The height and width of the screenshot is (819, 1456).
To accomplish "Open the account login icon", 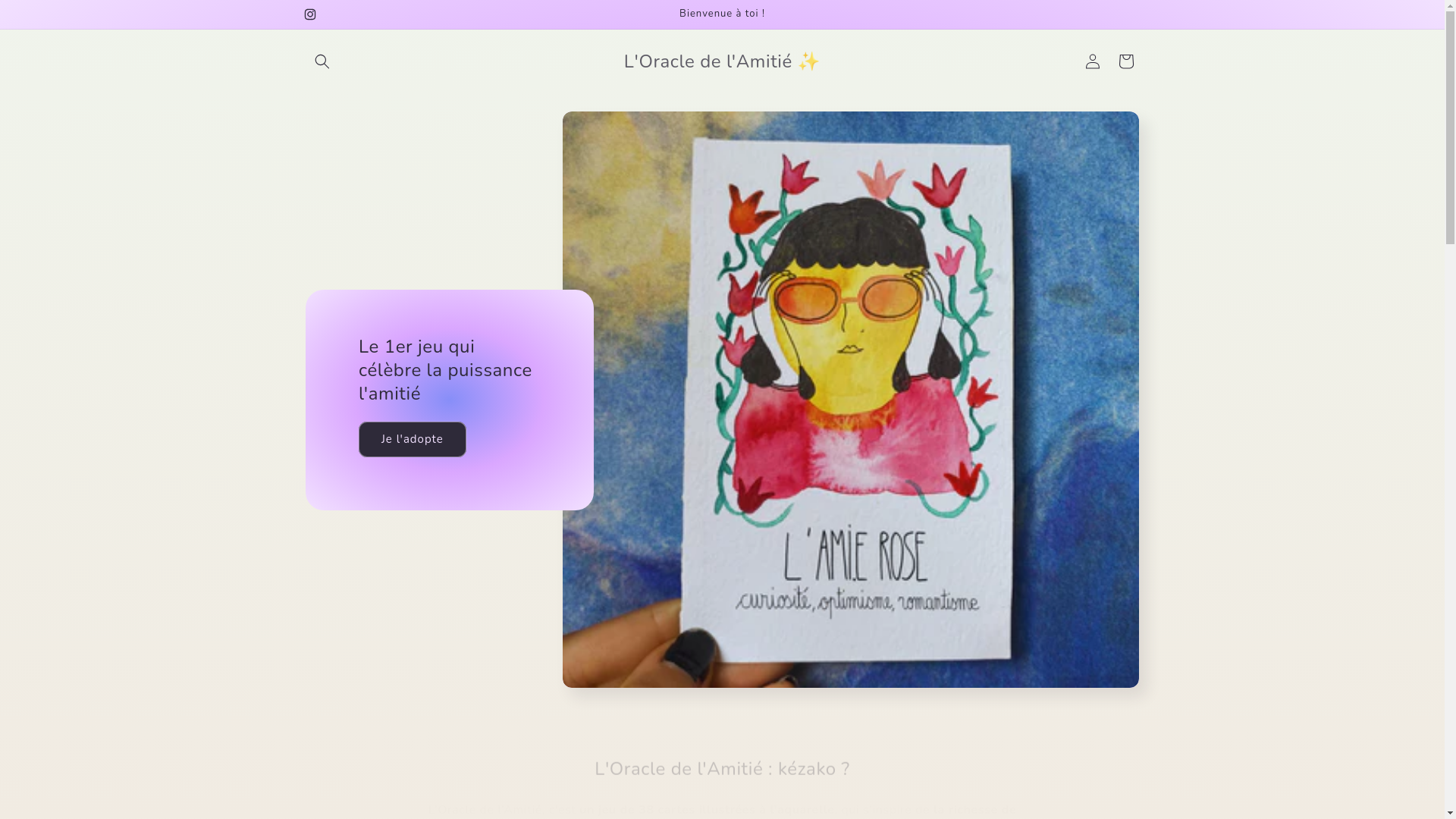I will tap(1092, 61).
